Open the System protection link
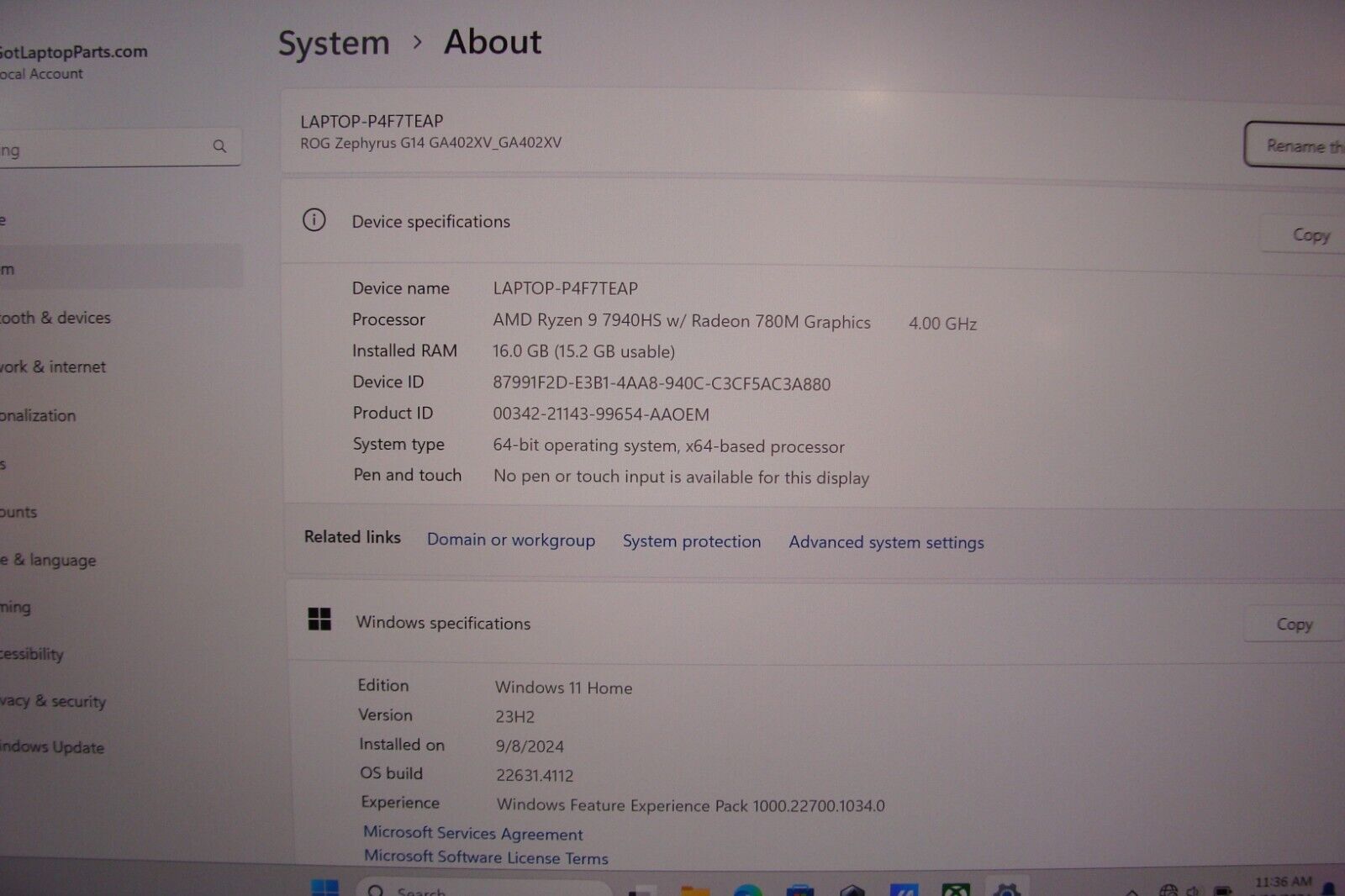This screenshot has height=896, width=1345. point(692,541)
